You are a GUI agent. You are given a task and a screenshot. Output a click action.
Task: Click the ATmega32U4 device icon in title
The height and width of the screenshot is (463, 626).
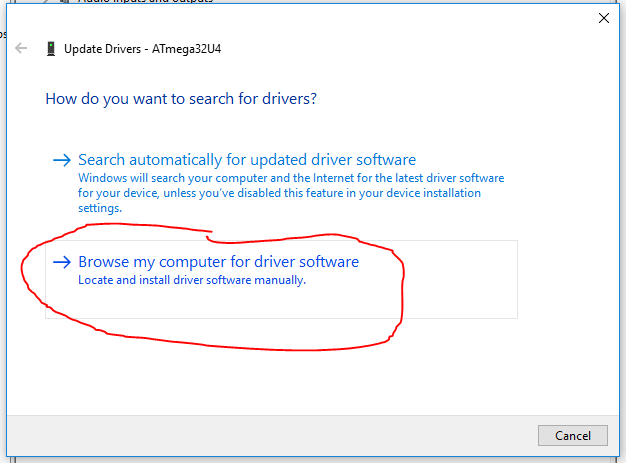point(51,48)
